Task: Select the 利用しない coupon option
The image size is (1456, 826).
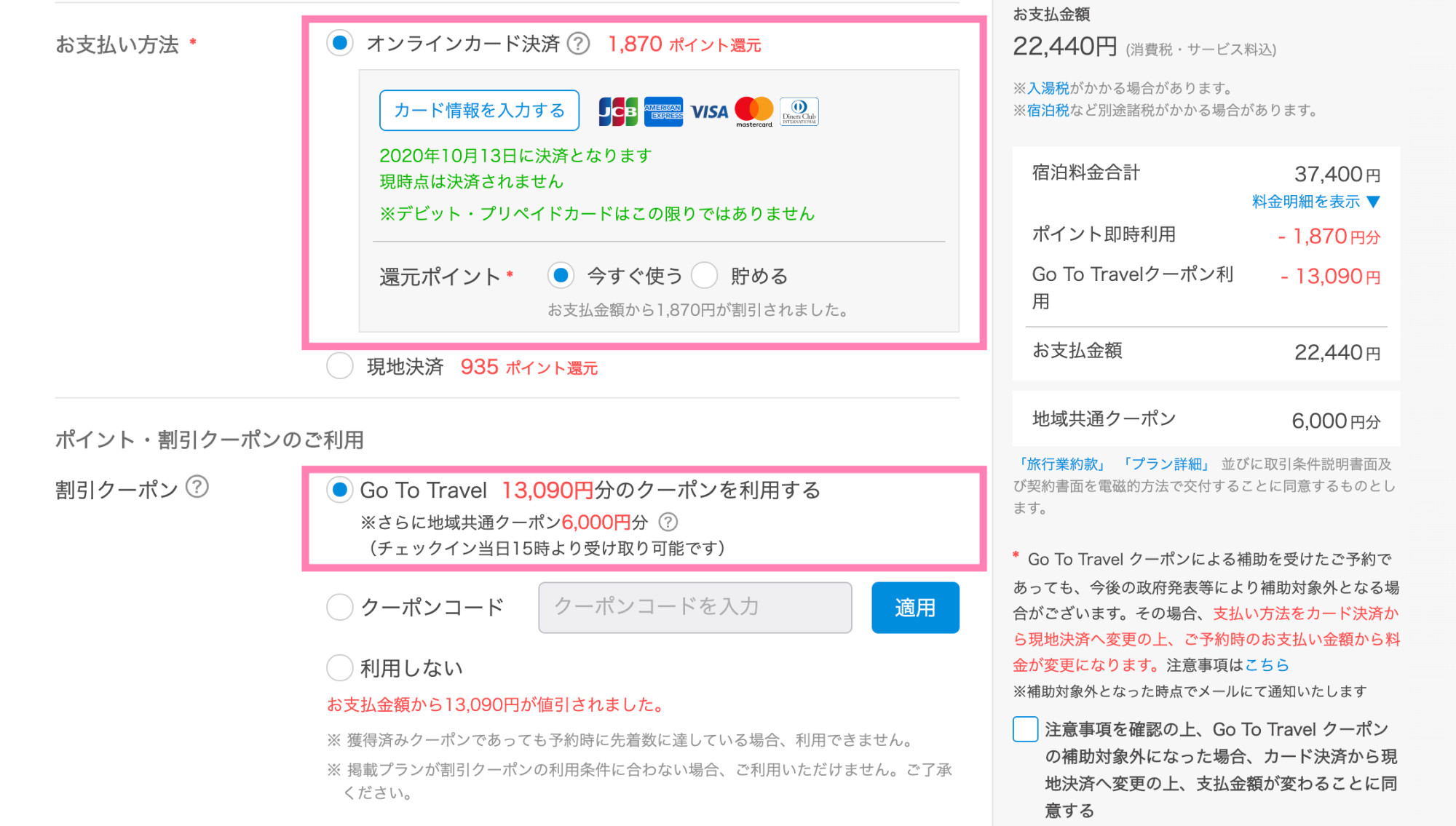Action: (339, 667)
